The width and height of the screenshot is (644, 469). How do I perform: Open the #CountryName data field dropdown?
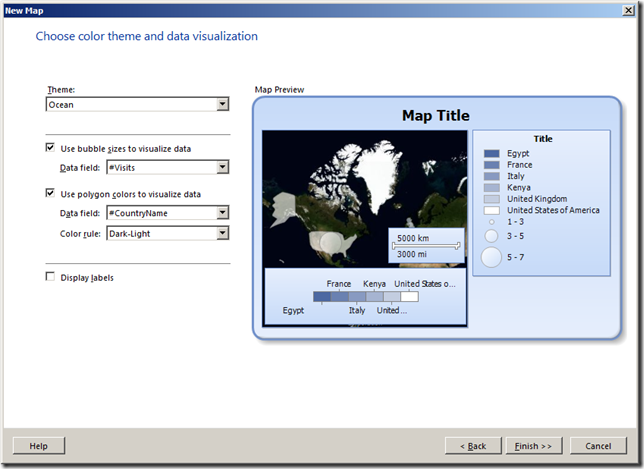(168, 213)
